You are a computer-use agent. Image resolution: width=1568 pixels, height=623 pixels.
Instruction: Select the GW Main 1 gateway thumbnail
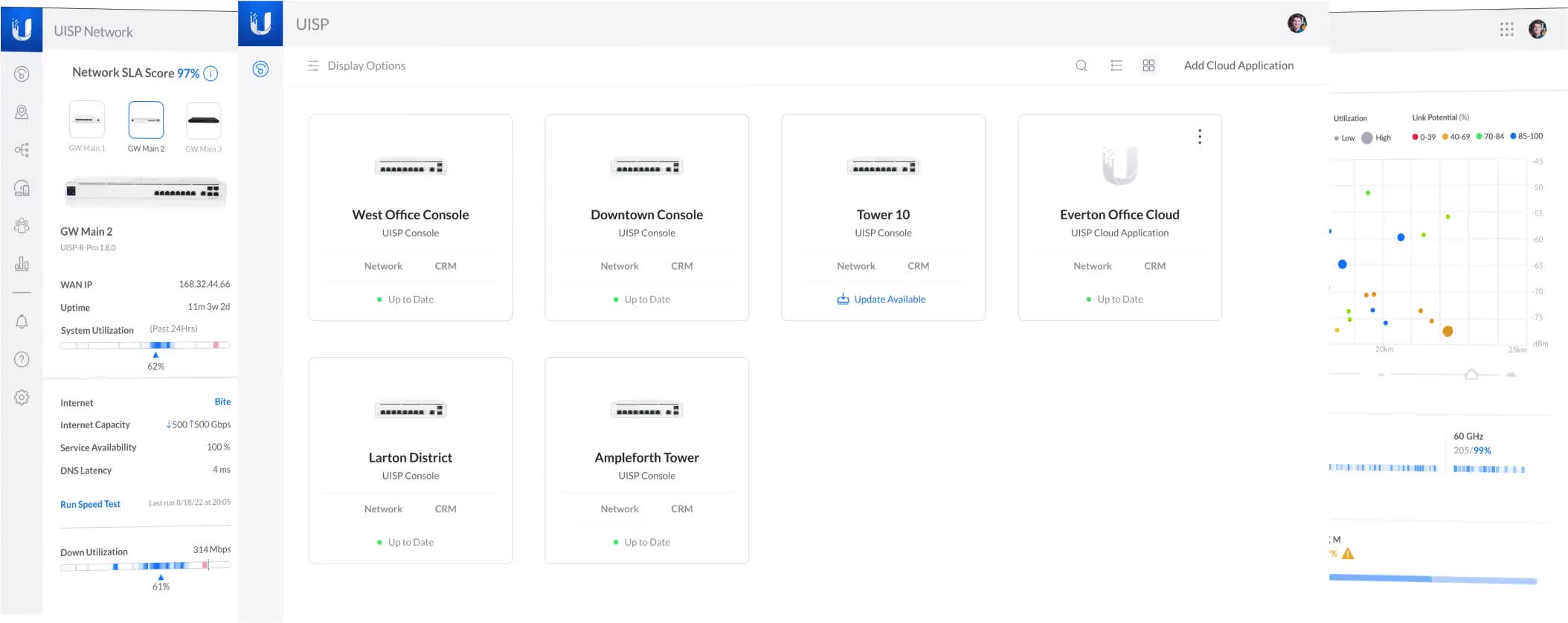[x=87, y=120]
